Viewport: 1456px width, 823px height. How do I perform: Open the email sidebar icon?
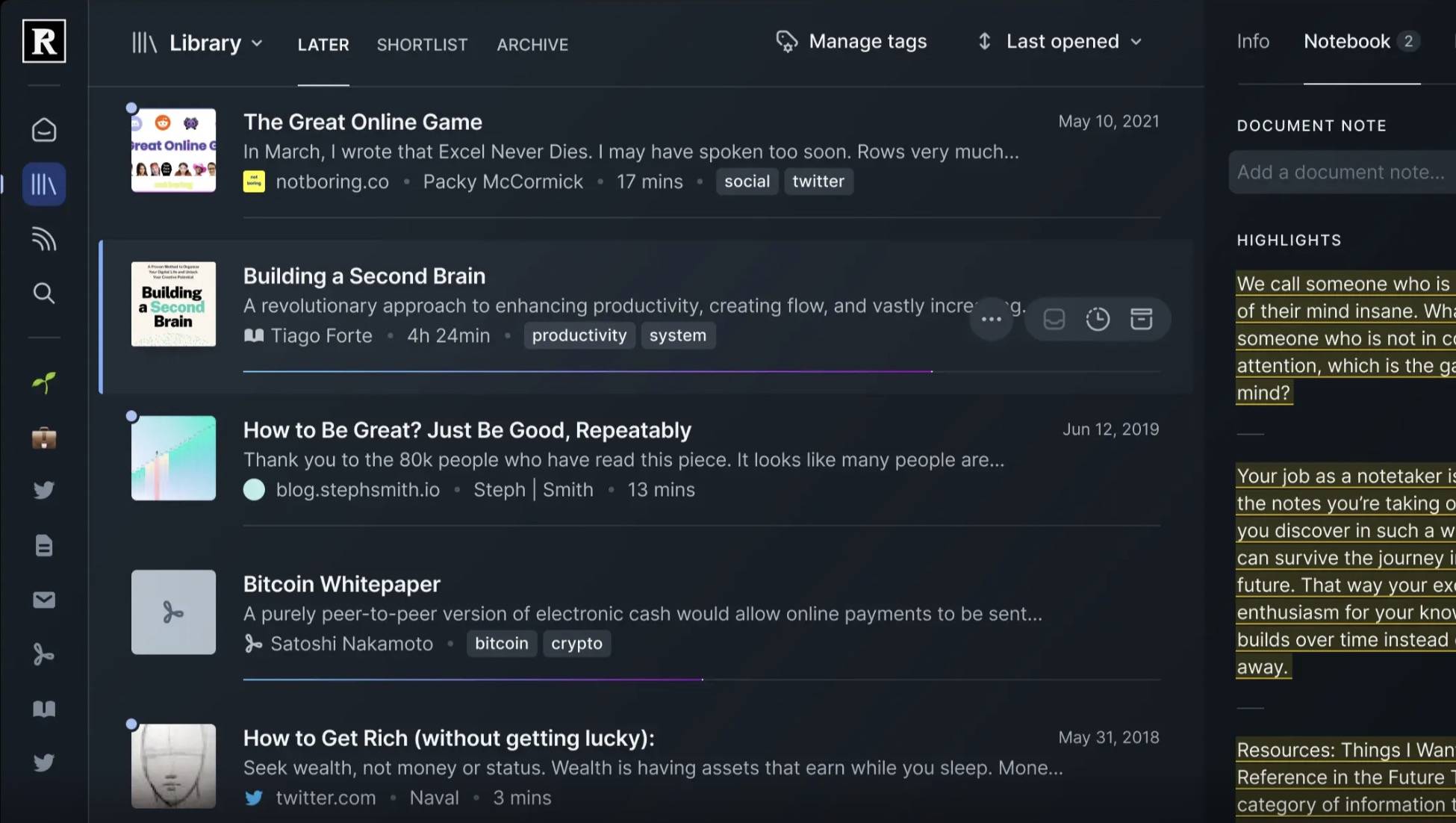click(44, 600)
